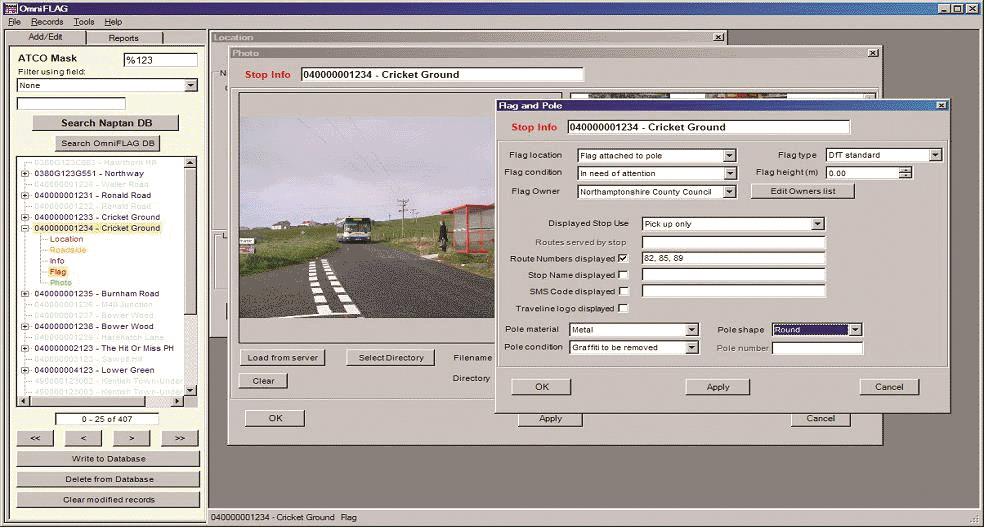Click Edit Owners list button

(x=803, y=191)
